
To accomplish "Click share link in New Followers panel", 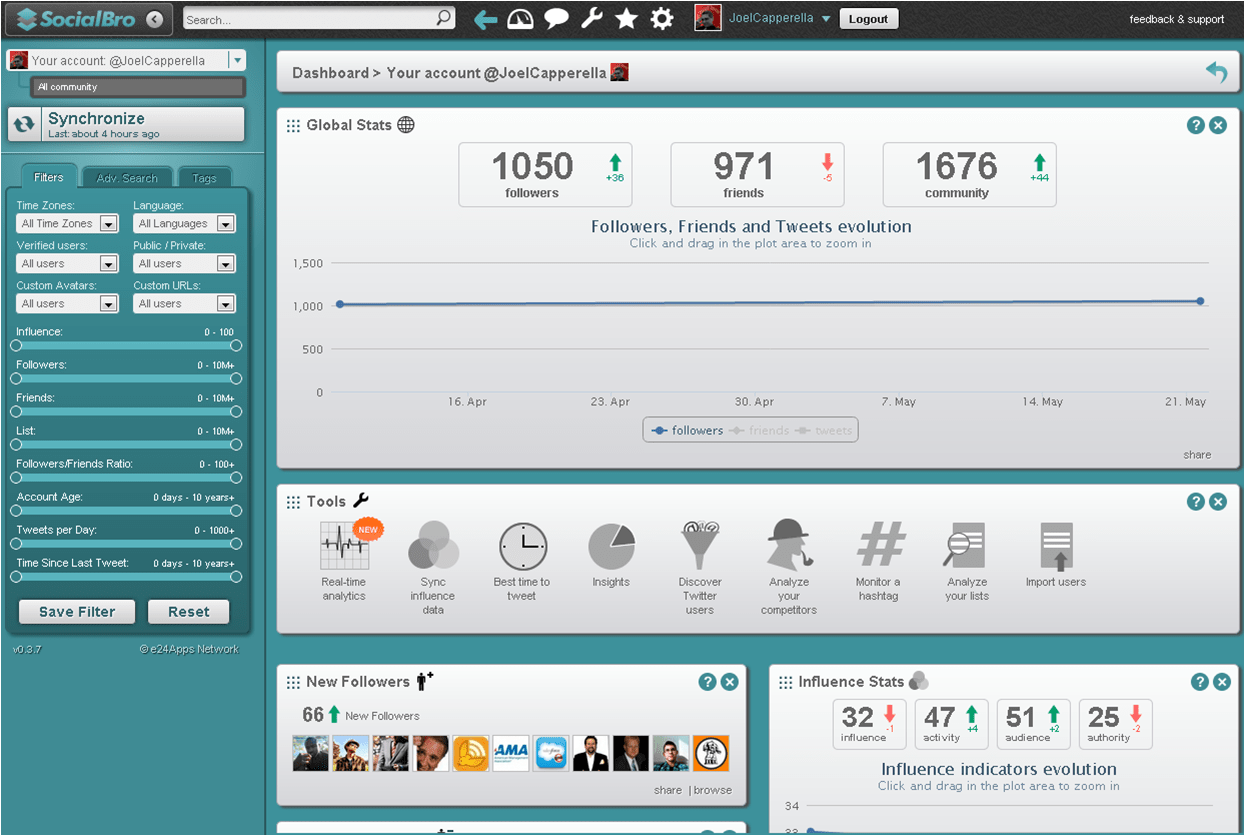I will coord(668,790).
